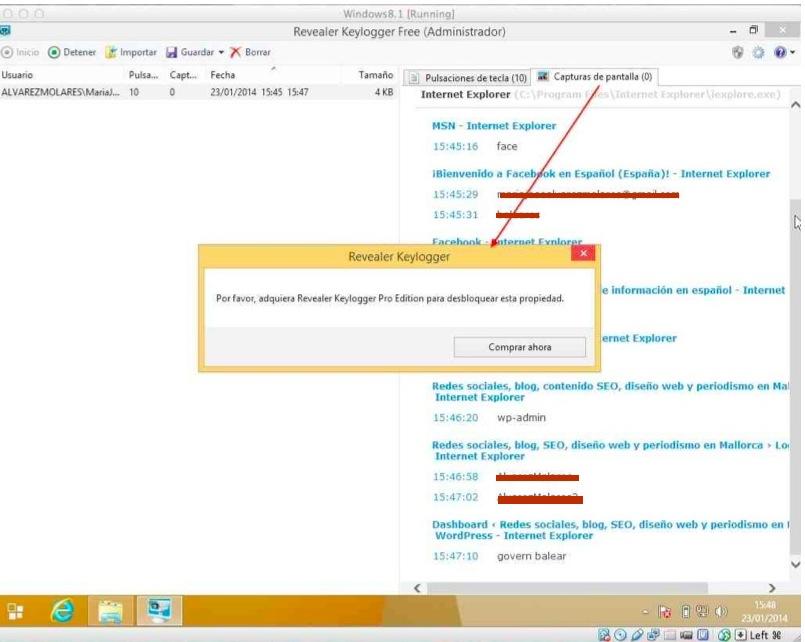Click the Tamaño column header

click(375, 75)
